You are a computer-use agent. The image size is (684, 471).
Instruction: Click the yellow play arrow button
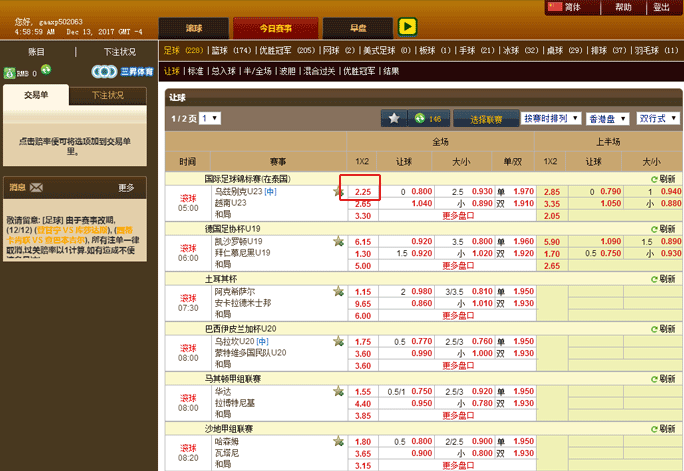(x=407, y=27)
